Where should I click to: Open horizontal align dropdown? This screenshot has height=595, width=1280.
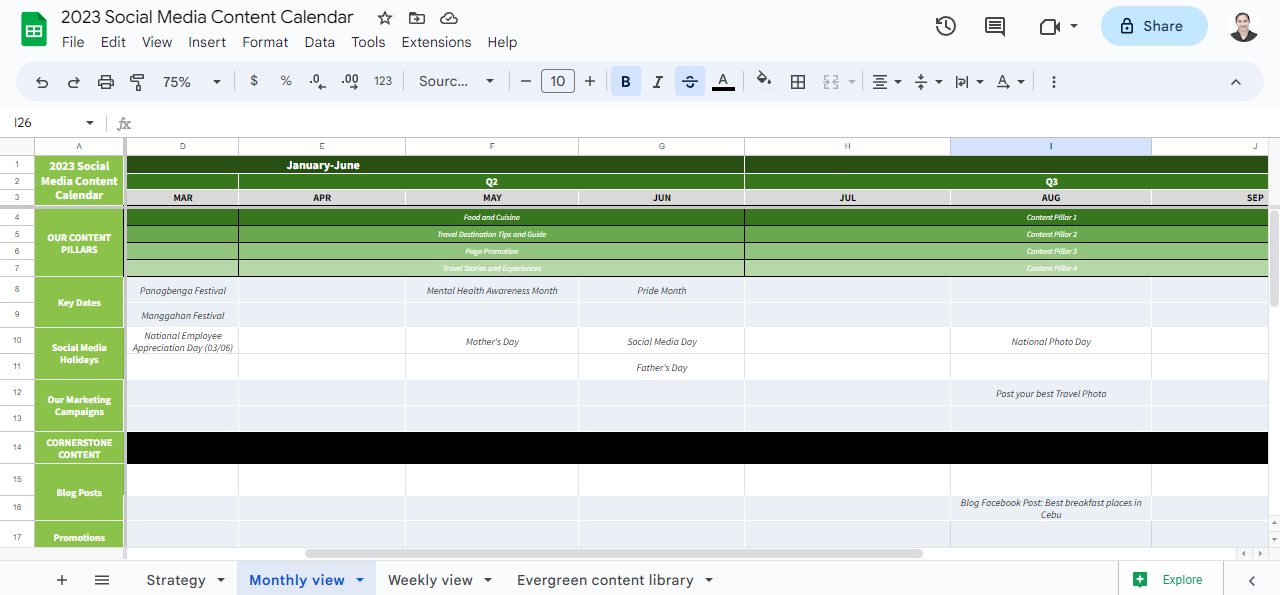(x=886, y=82)
